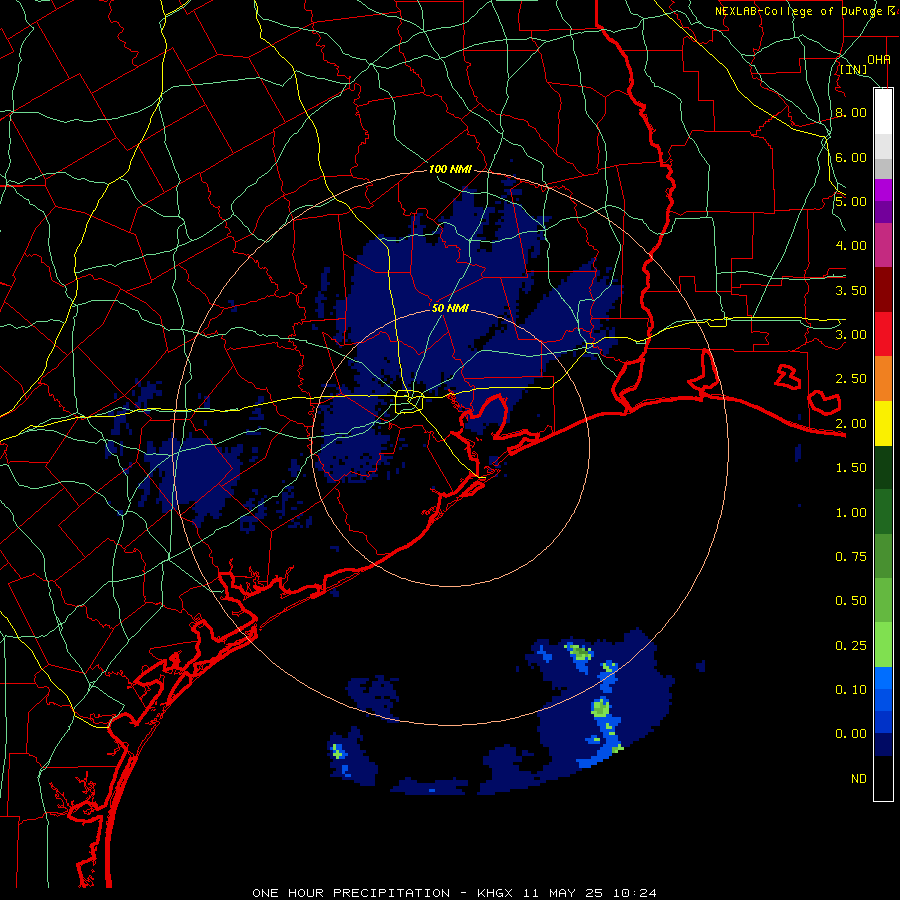900x900 pixels.
Task: Click the 3.00 legend value
Action: pos(851,335)
